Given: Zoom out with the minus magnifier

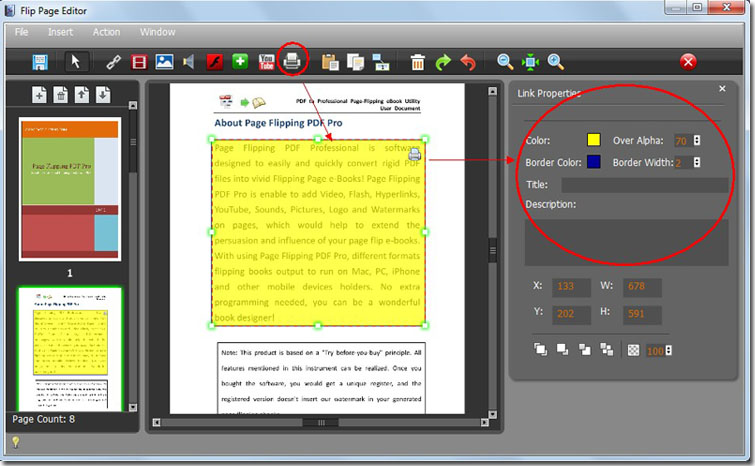Looking at the screenshot, I should (x=505, y=62).
